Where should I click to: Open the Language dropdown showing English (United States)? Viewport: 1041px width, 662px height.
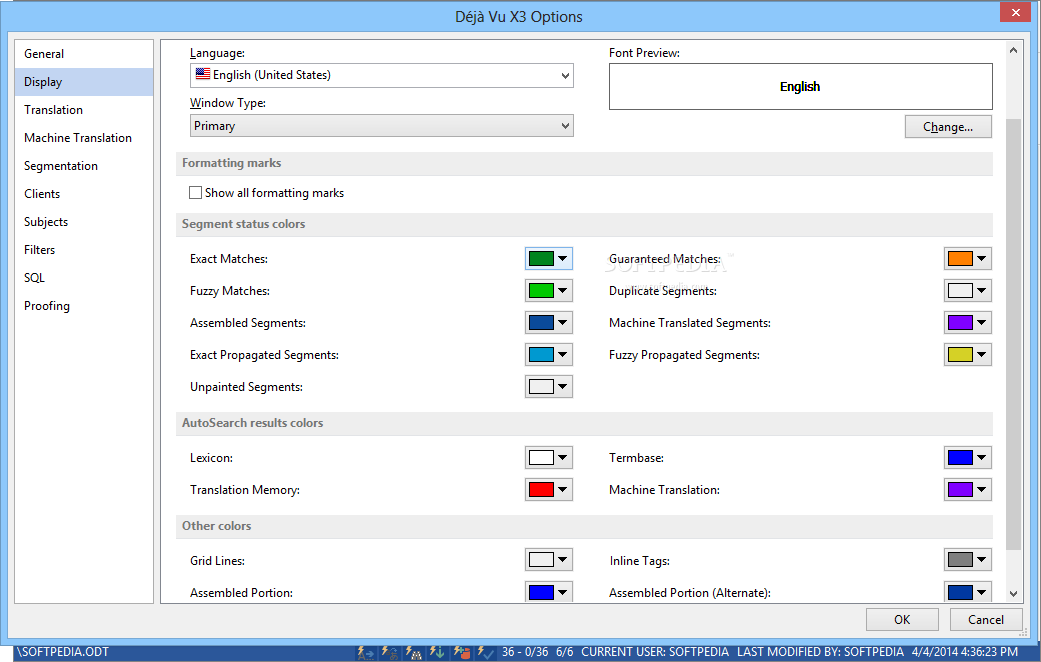tap(382, 75)
